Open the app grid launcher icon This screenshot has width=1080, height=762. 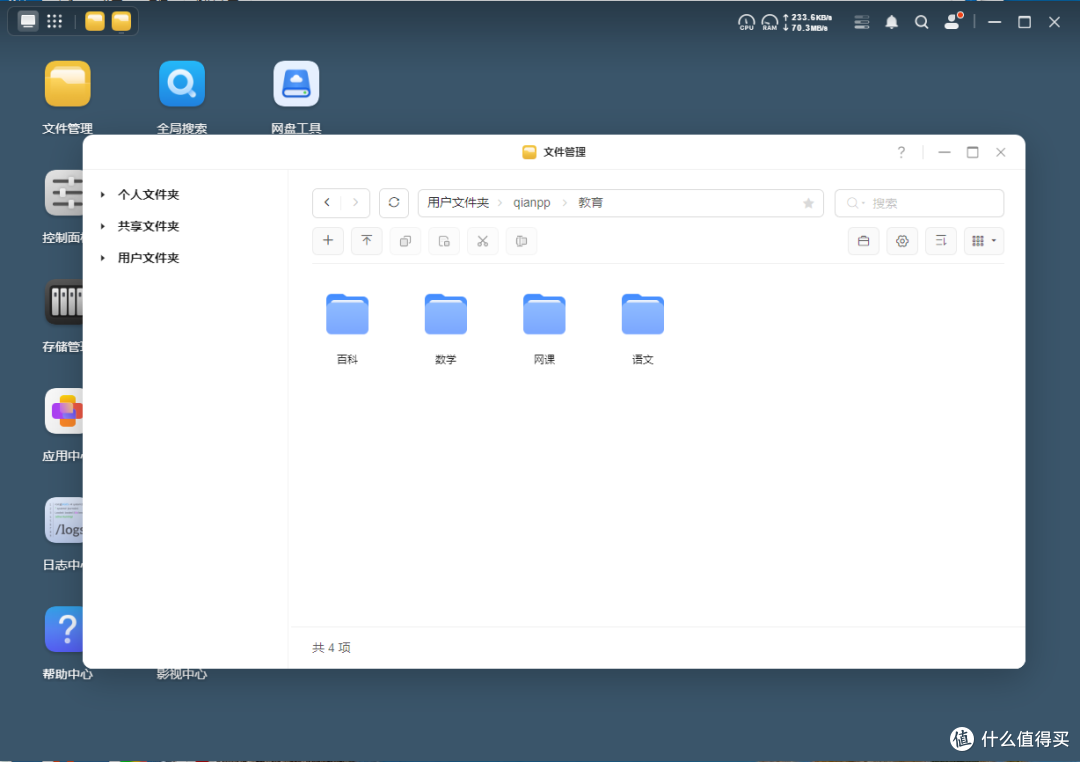tap(54, 21)
